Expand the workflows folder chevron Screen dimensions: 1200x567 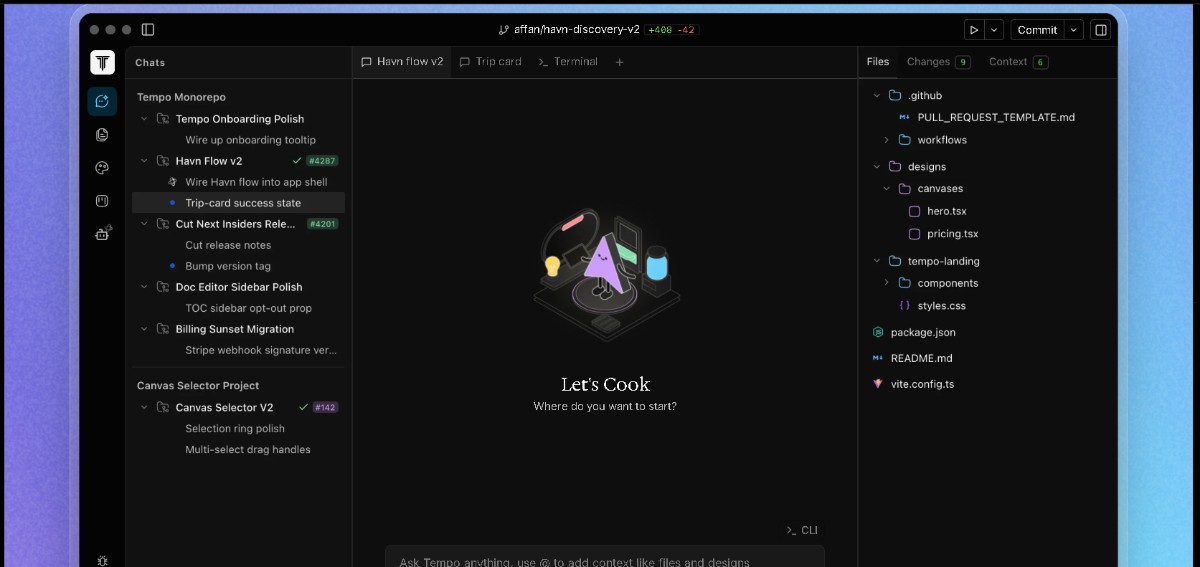point(886,140)
